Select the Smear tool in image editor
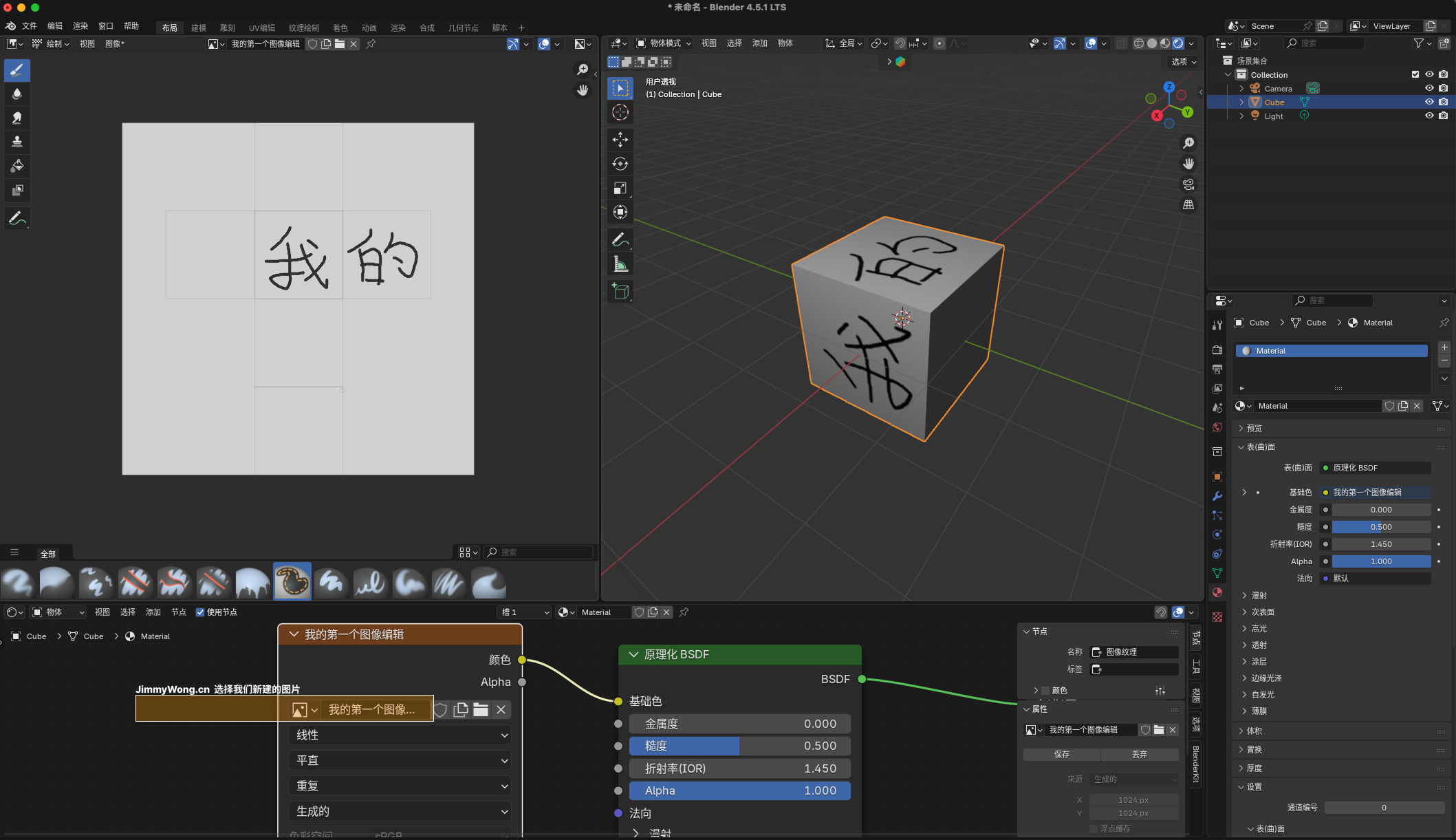The image size is (1456, 840). coord(17,118)
